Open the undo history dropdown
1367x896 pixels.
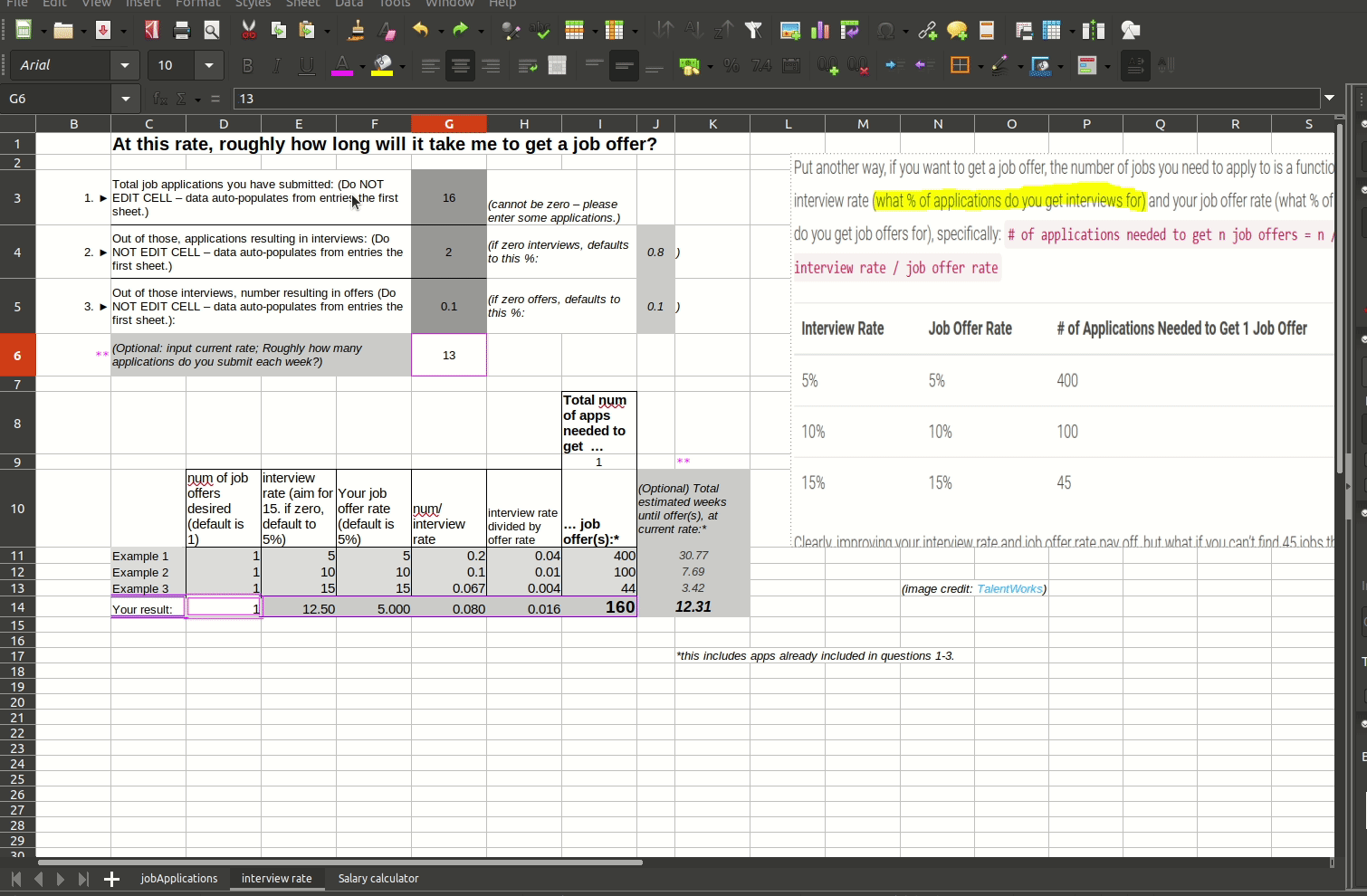click(x=441, y=31)
